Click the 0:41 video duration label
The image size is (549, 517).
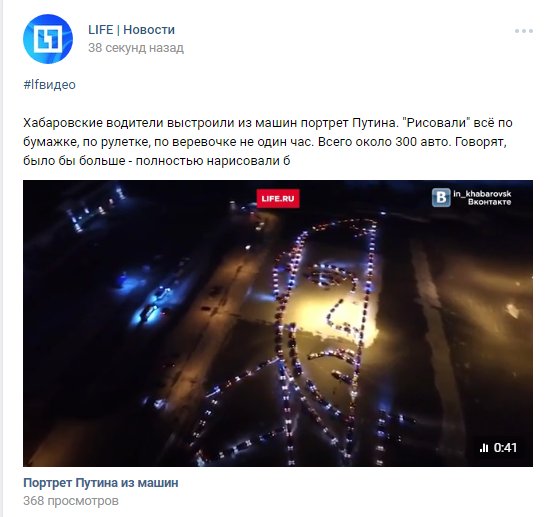click(505, 448)
